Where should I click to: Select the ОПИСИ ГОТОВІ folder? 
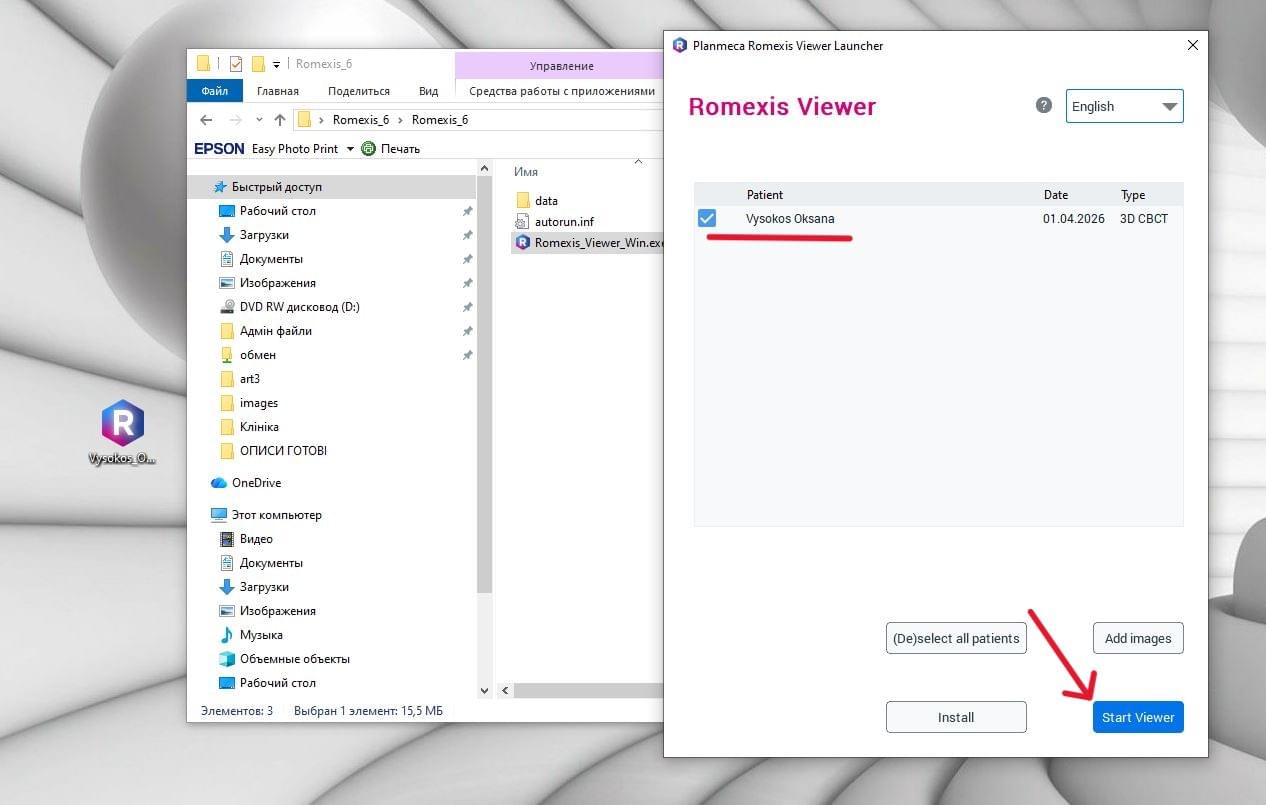(283, 451)
